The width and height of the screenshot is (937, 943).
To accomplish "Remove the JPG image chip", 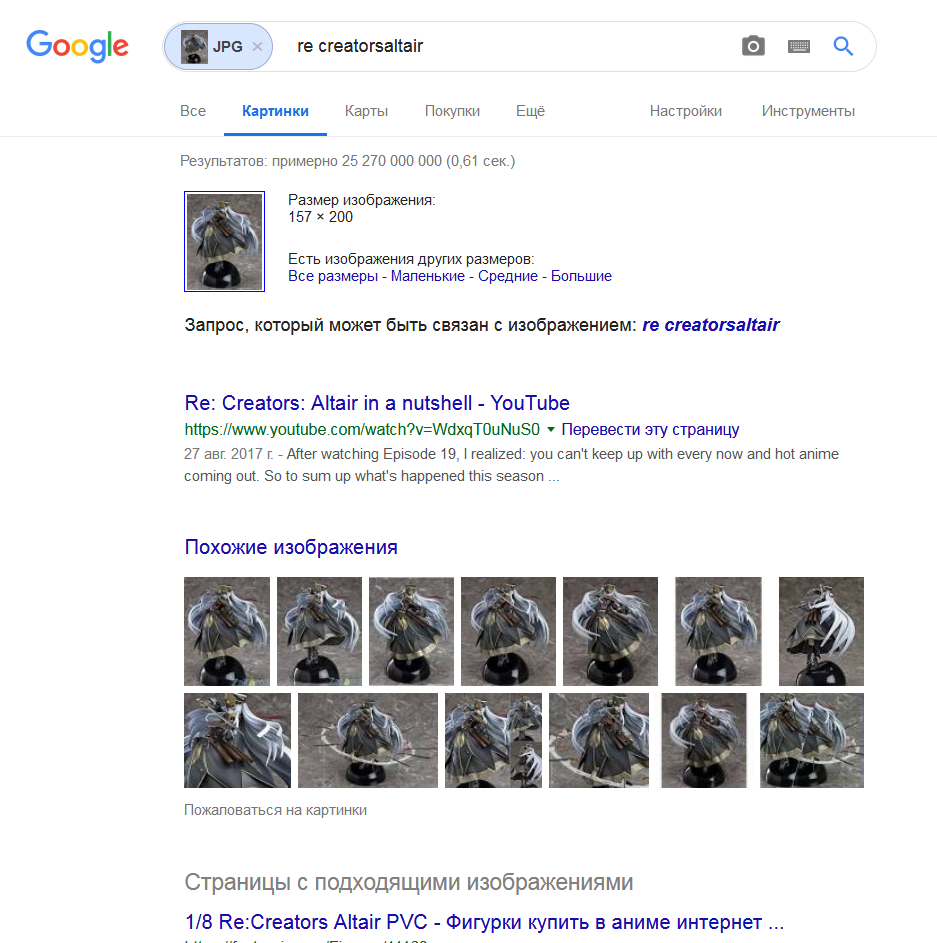I will [x=257, y=46].
